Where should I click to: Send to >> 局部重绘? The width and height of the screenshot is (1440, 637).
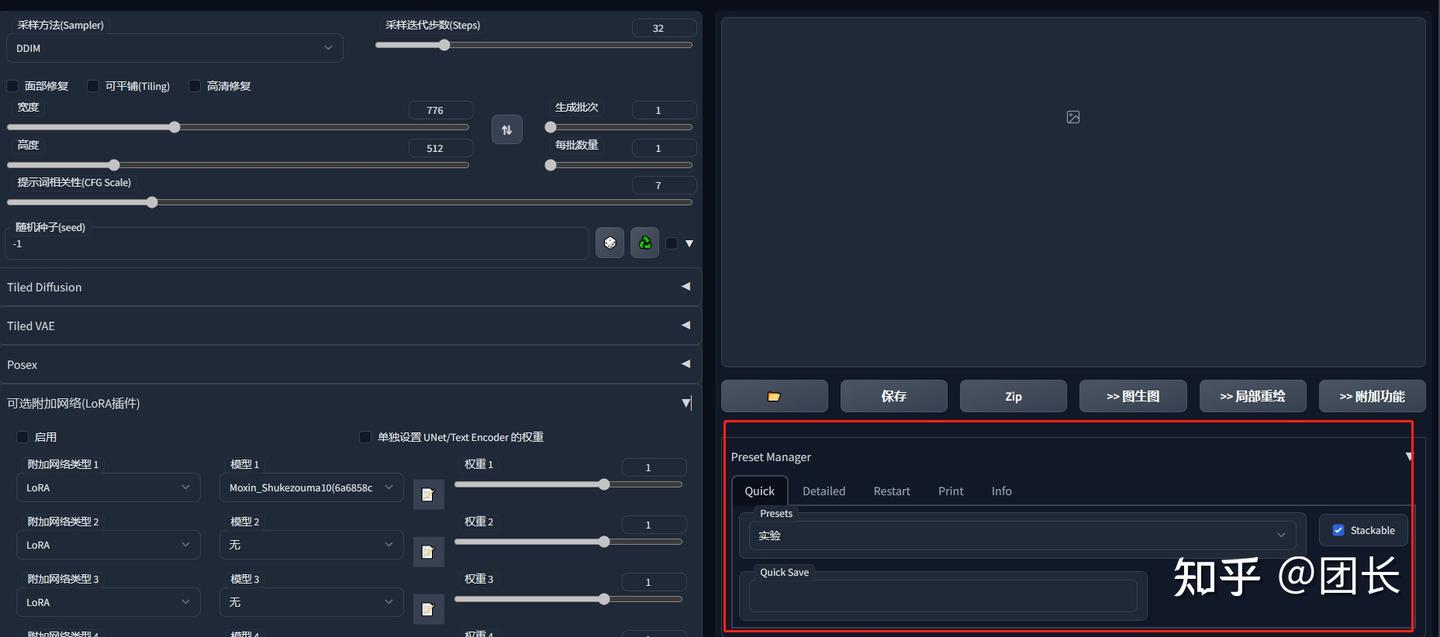pyautogui.click(x=1252, y=396)
